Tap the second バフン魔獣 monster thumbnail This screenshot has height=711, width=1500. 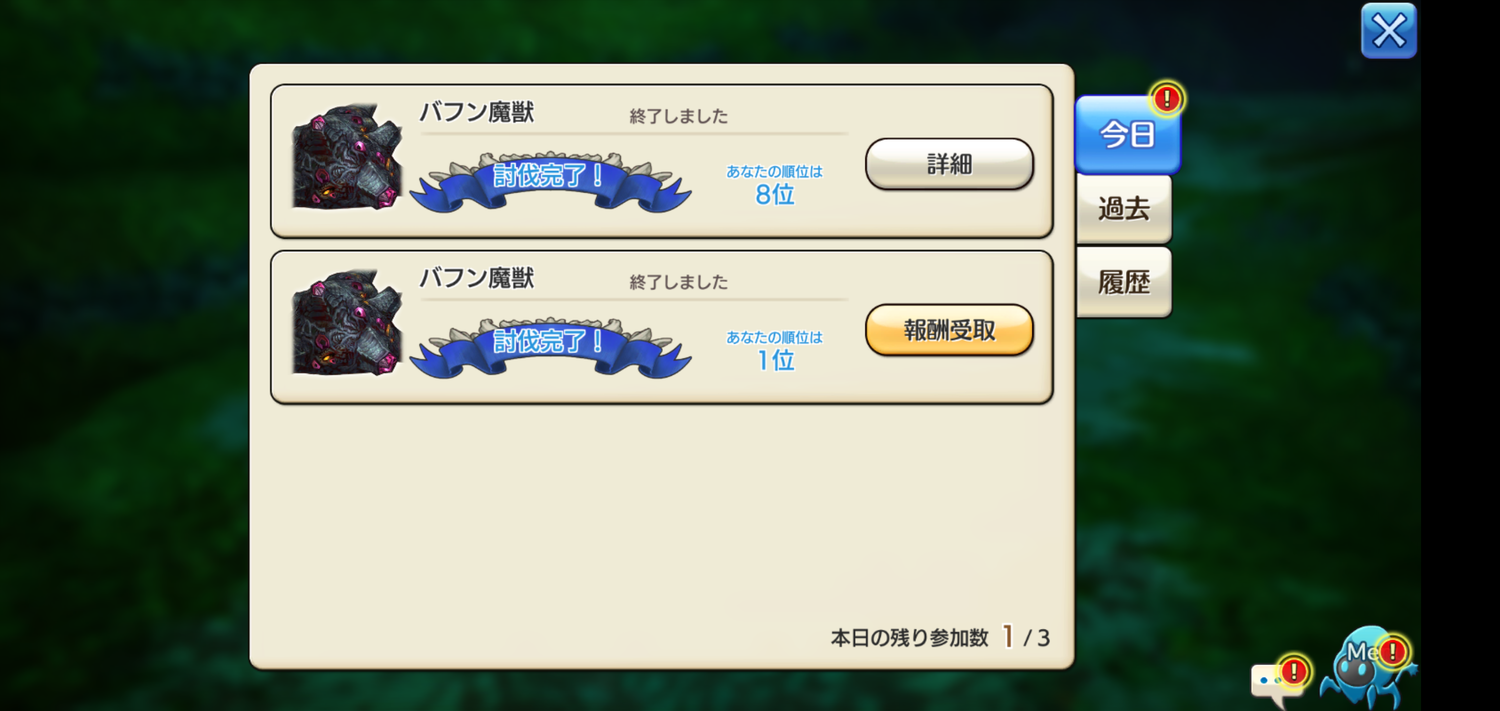pyautogui.click(x=346, y=322)
